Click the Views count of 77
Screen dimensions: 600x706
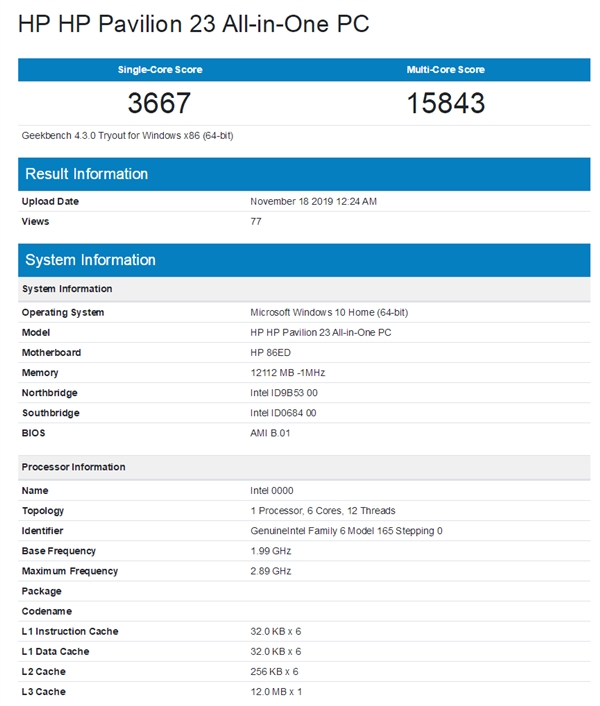coord(256,221)
